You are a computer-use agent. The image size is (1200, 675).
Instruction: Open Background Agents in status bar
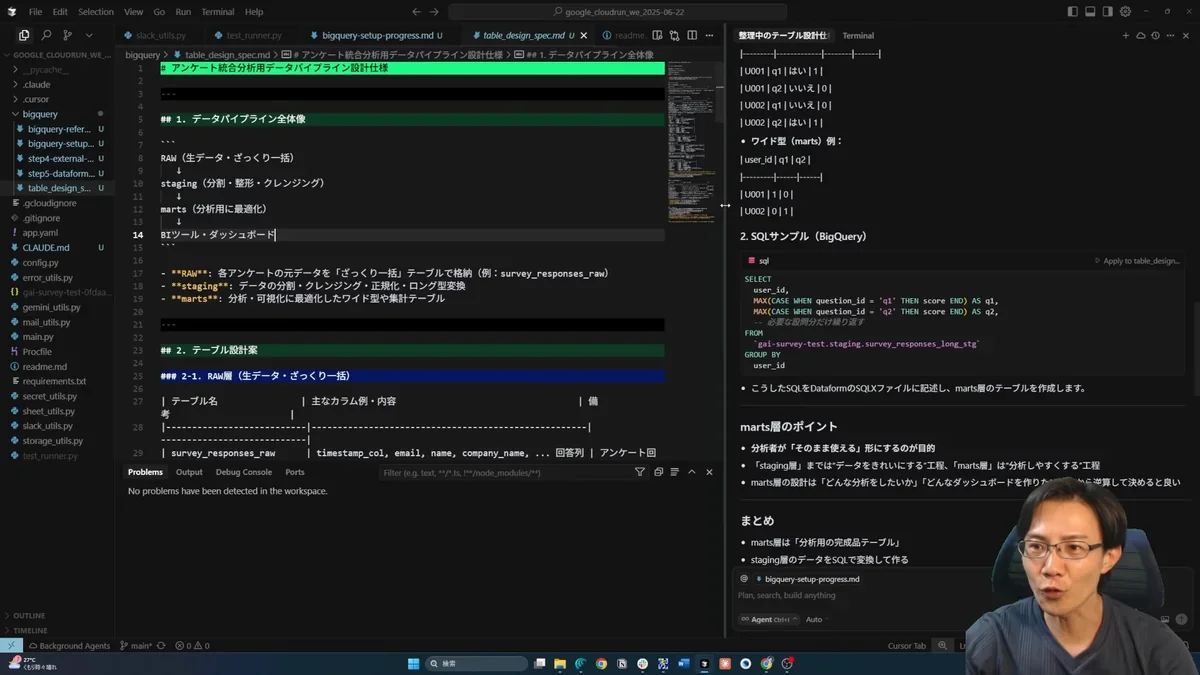tap(69, 646)
